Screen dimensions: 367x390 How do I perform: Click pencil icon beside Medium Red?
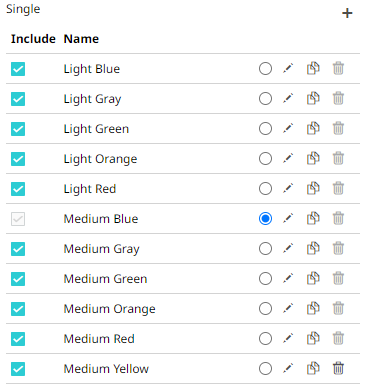point(288,339)
